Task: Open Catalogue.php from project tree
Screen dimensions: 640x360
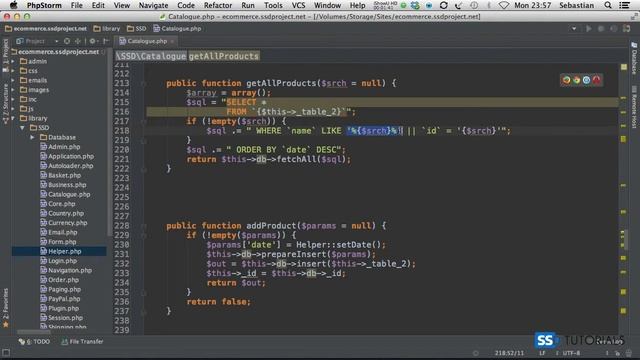Action: point(65,194)
